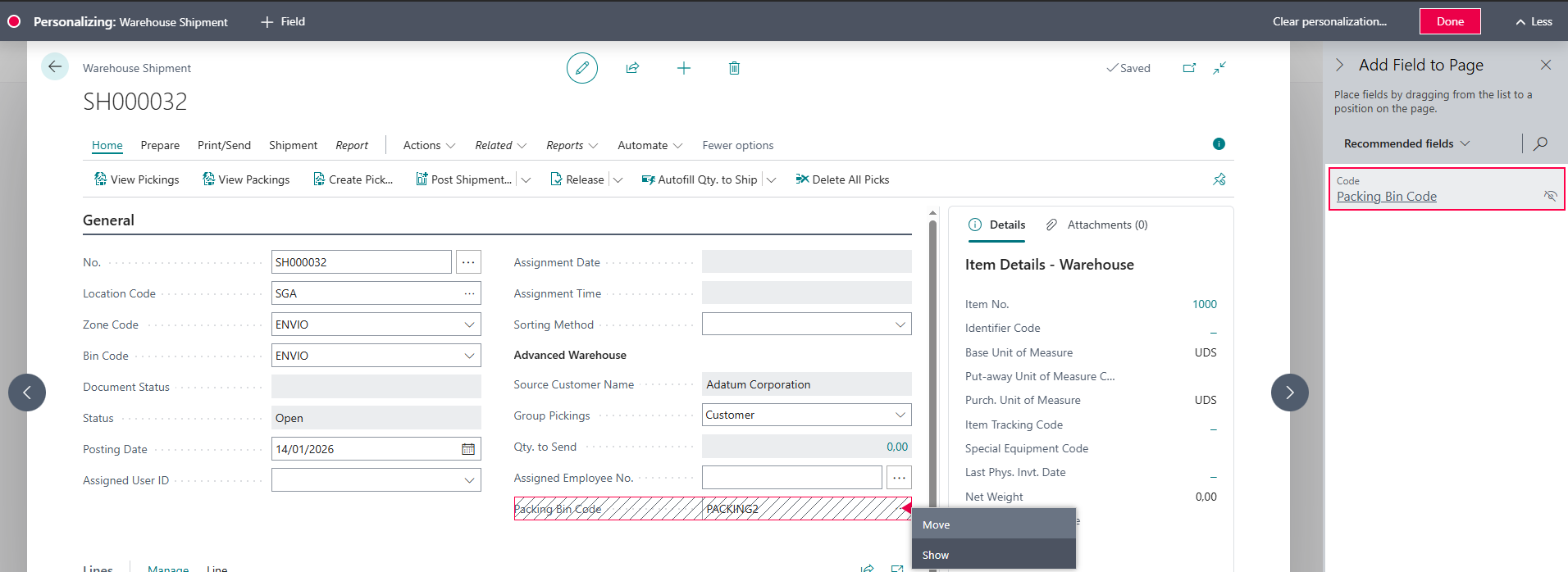Image resolution: width=1568 pixels, height=572 pixels.
Task: Click the search icon in Add Field panel
Action: tap(1540, 143)
